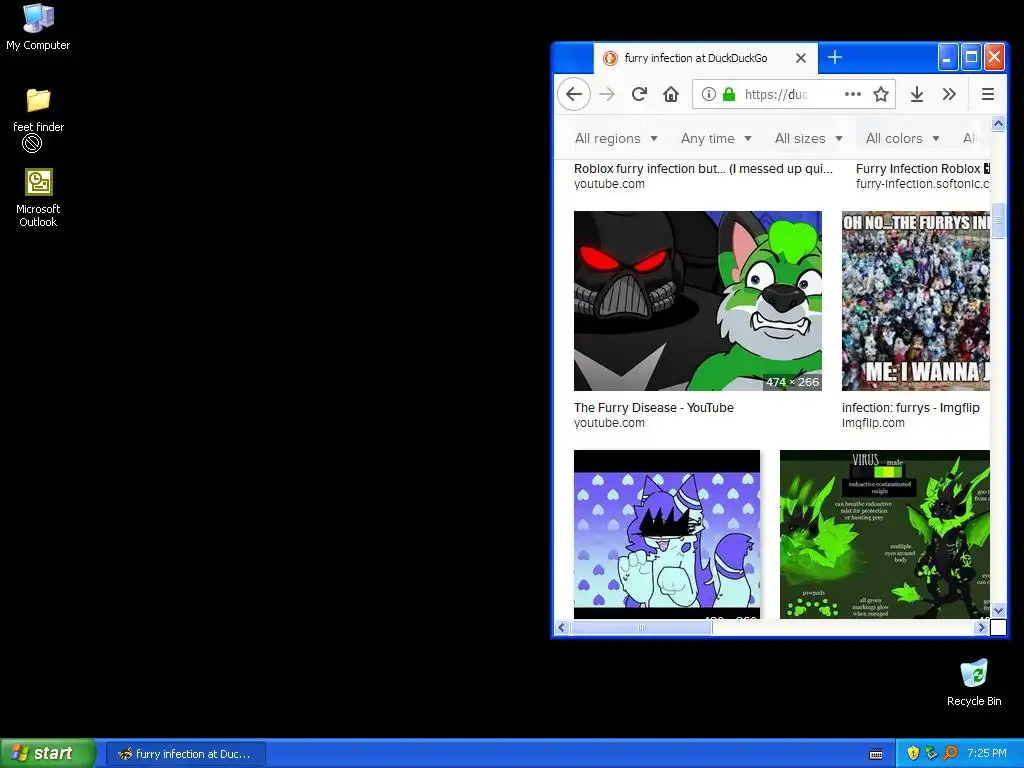1024x768 pixels.
Task: Open The Furry Disease thumbnail image
Action: click(697, 301)
